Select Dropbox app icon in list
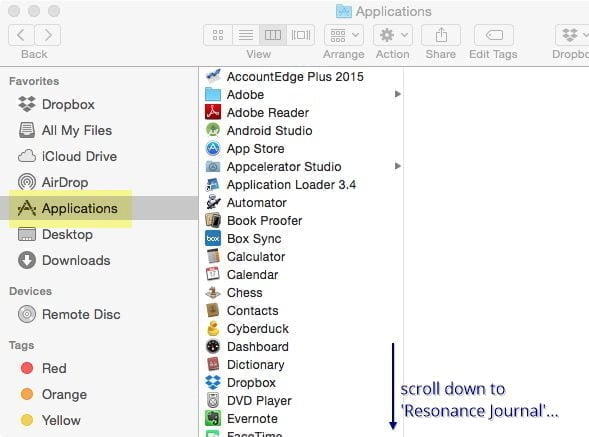 pyautogui.click(x=213, y=383)
